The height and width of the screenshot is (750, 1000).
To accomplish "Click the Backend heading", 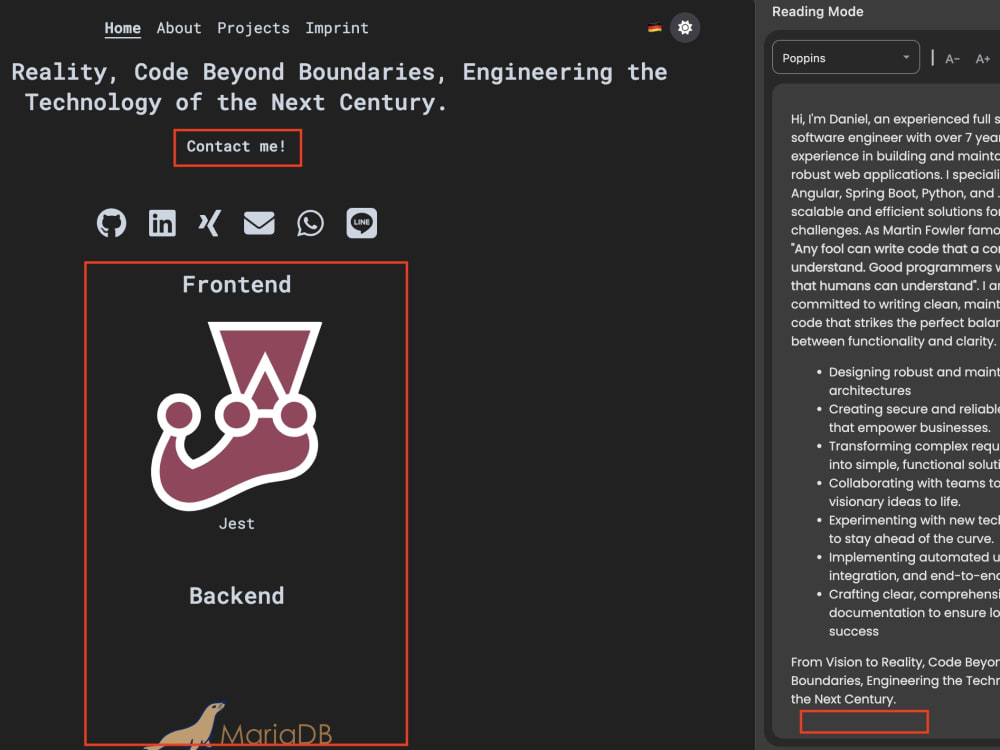I will 237,596.
